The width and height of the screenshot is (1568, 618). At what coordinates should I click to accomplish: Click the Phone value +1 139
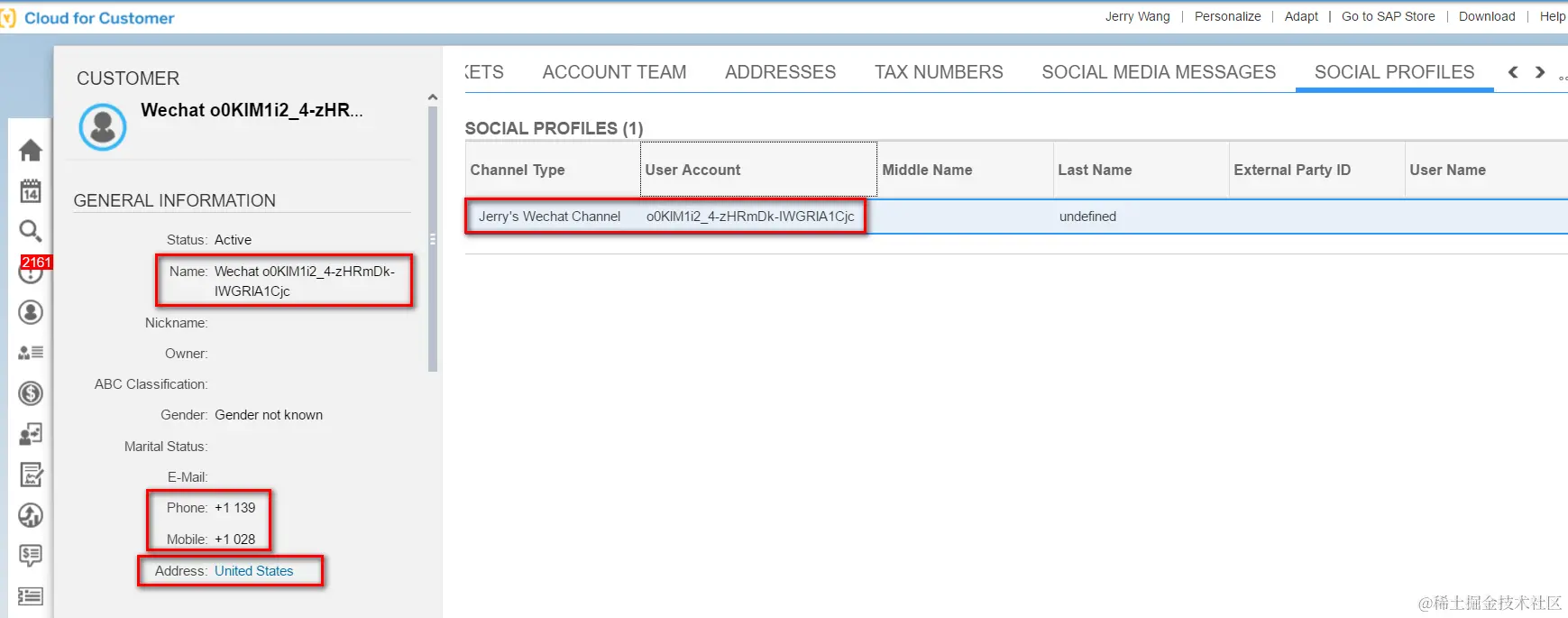coord(234,508)
